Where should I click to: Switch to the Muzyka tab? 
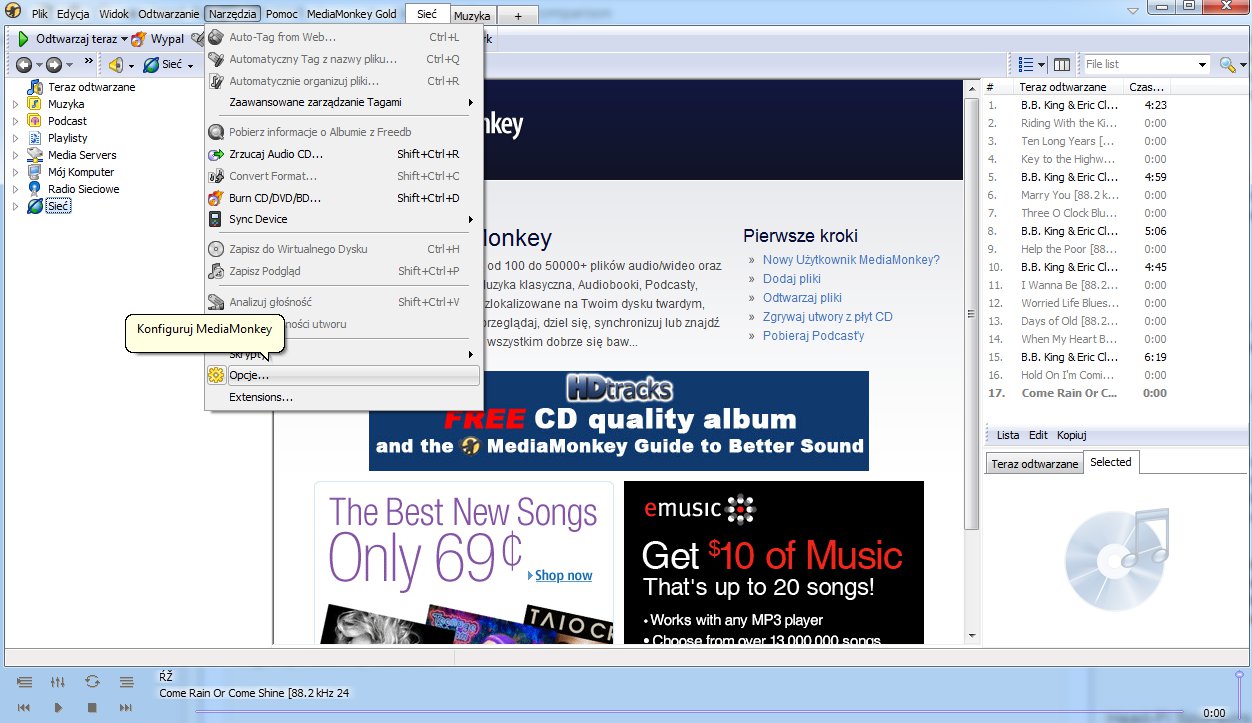click(472, 15)
